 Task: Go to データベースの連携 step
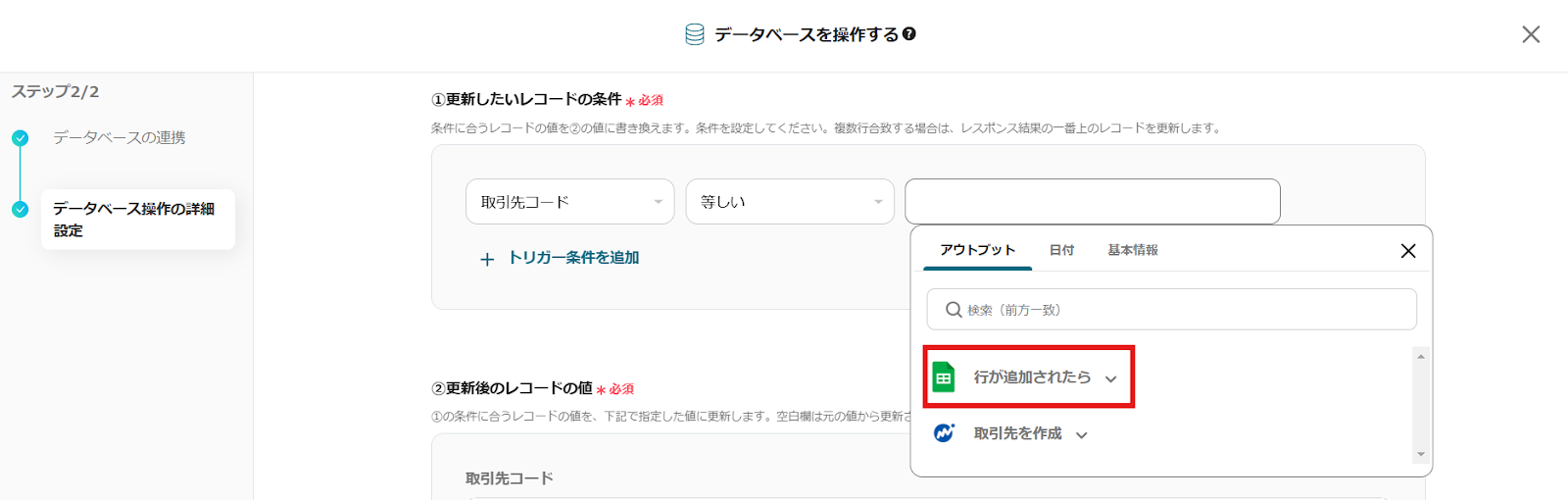pos(120,138)
